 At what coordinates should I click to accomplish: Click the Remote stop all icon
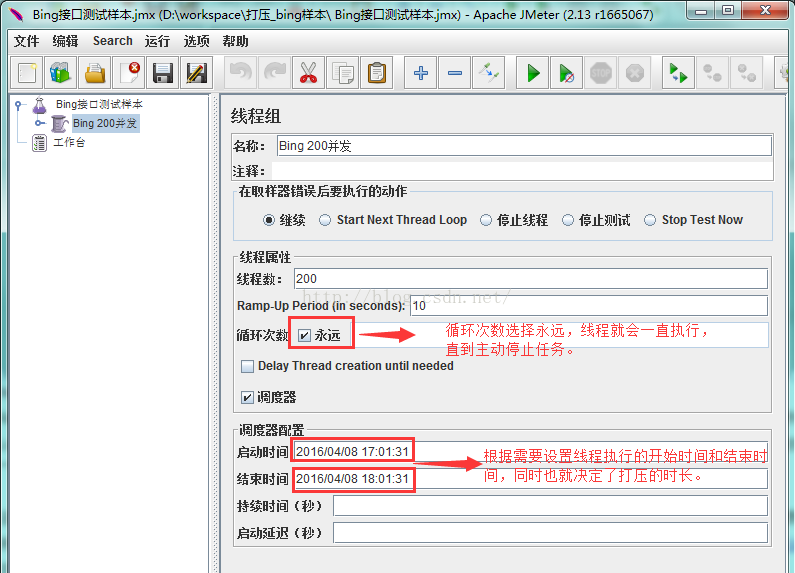click(x=712, y=73)
